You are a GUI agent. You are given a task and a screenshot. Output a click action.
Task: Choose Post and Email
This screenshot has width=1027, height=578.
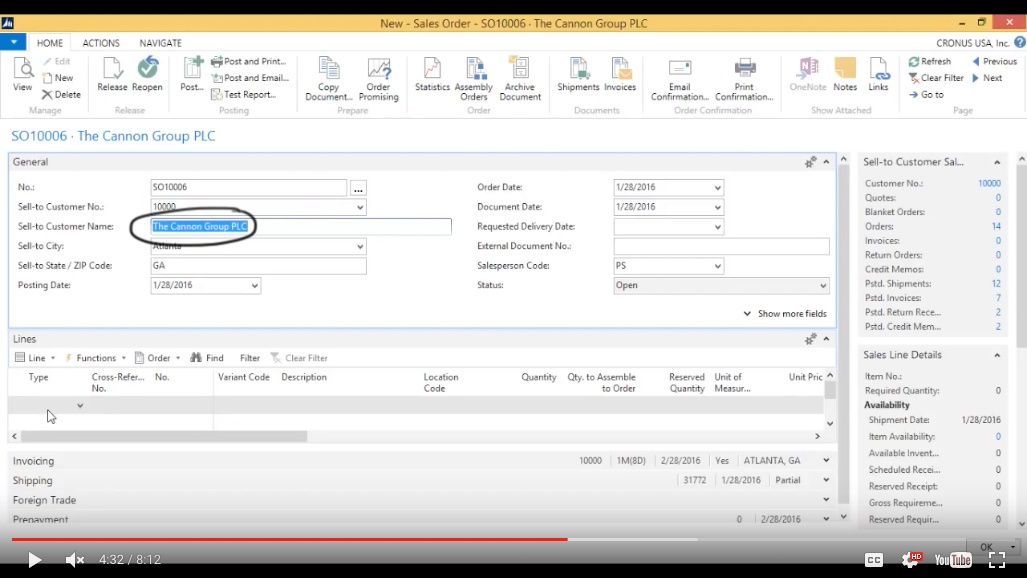[x=250, y=77]
